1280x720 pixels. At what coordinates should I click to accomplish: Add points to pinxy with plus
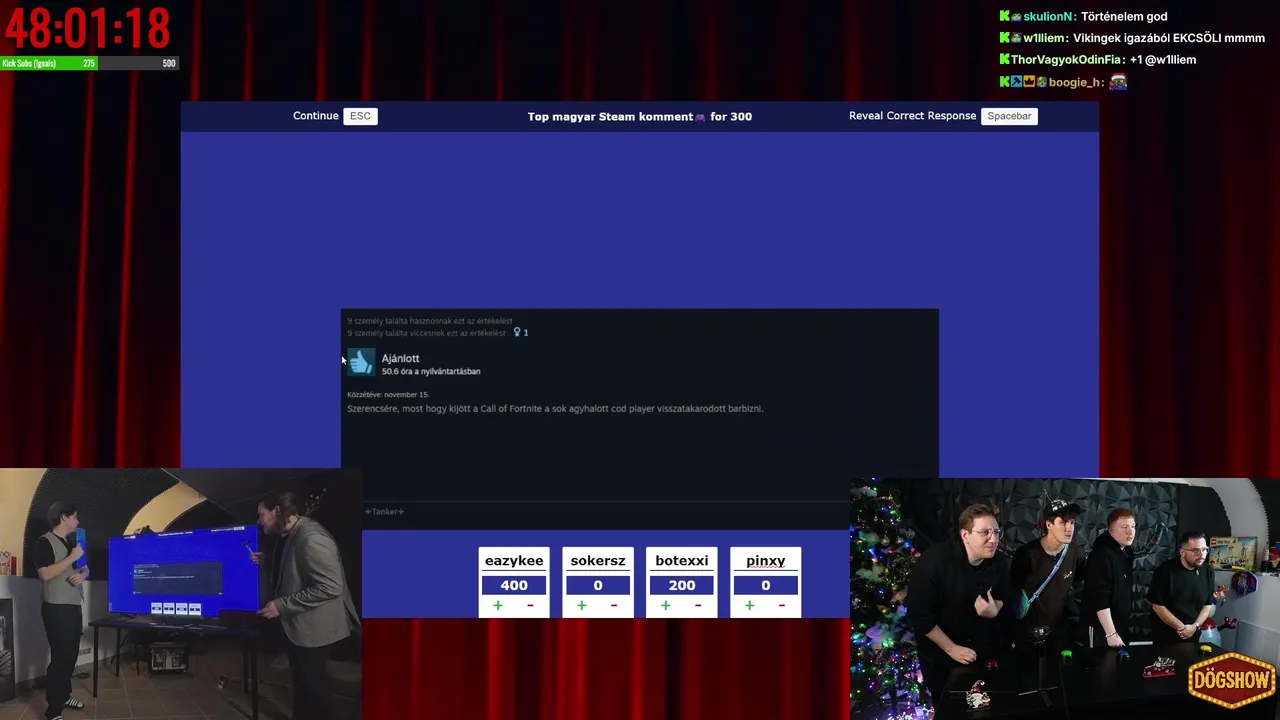[x=750, y=605]
